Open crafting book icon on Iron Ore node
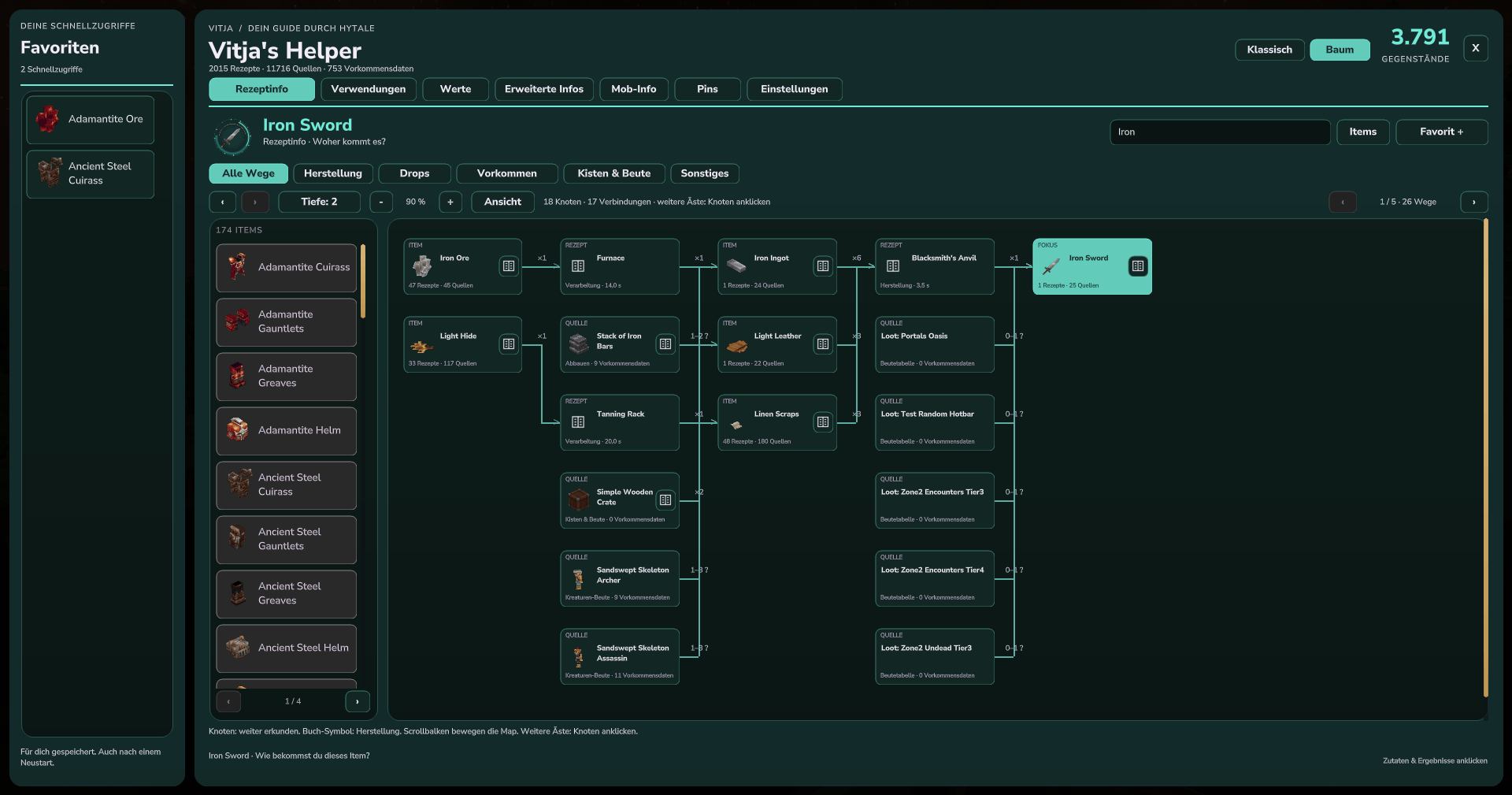 (509, 266)
